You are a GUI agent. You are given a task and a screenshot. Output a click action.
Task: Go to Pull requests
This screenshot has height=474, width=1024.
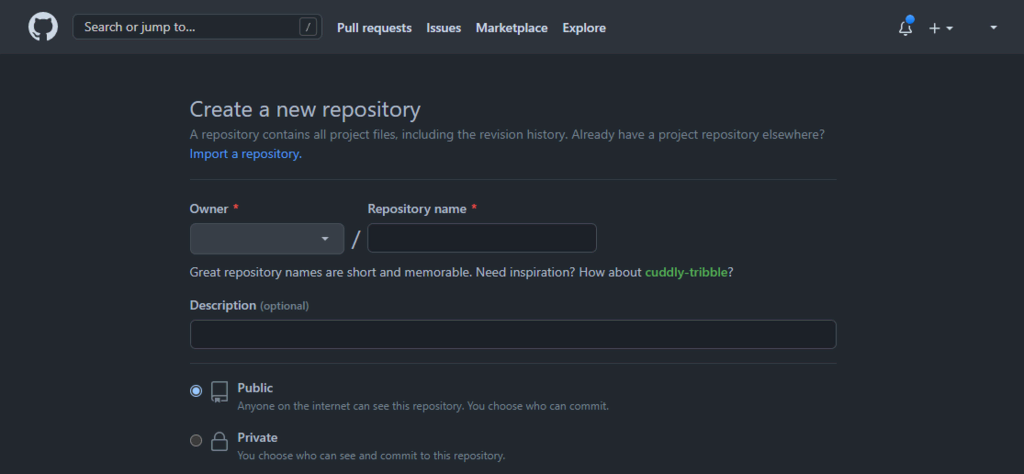pos(374,28)
